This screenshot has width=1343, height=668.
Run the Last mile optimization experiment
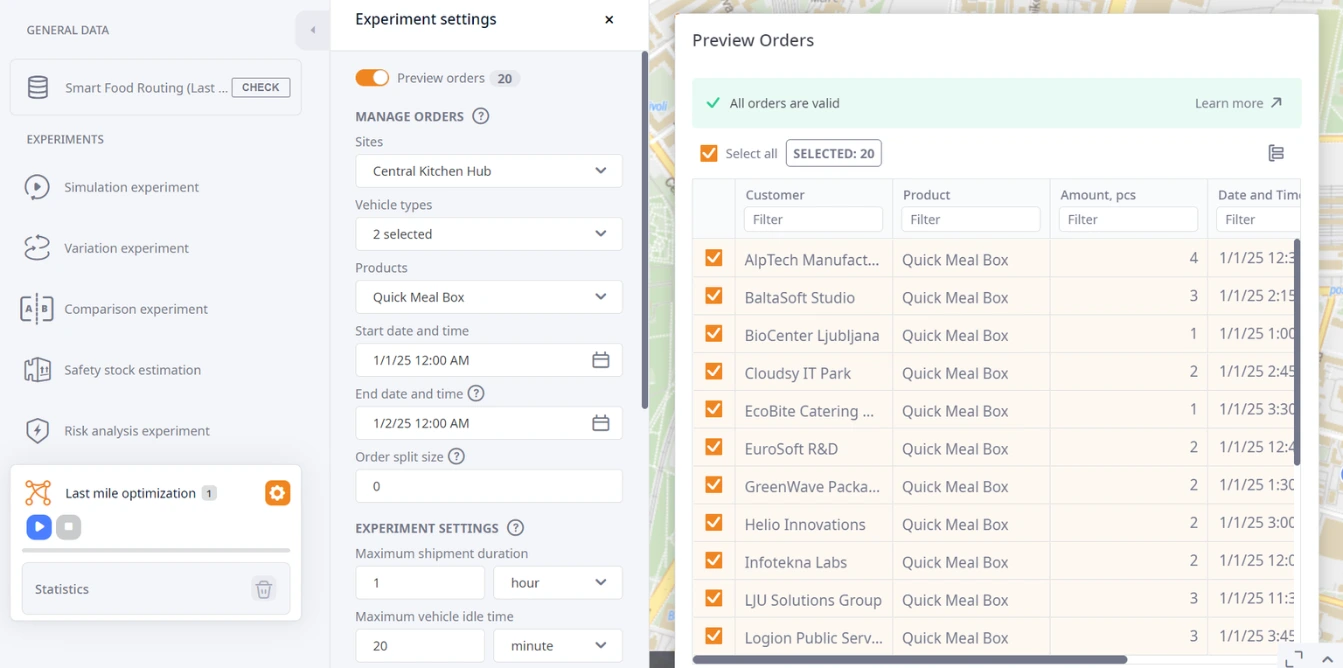pyautogui.click(x=39, y=527)
